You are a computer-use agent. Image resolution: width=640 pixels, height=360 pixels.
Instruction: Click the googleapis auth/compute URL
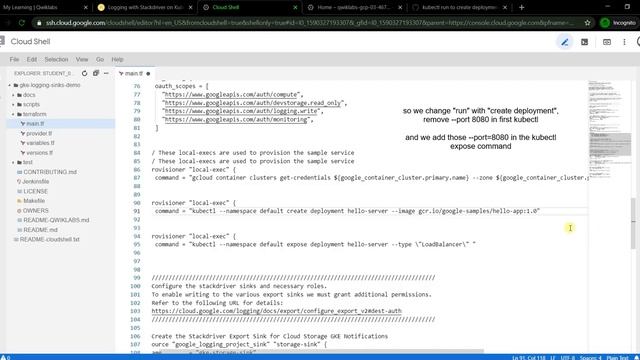point(231,95)
